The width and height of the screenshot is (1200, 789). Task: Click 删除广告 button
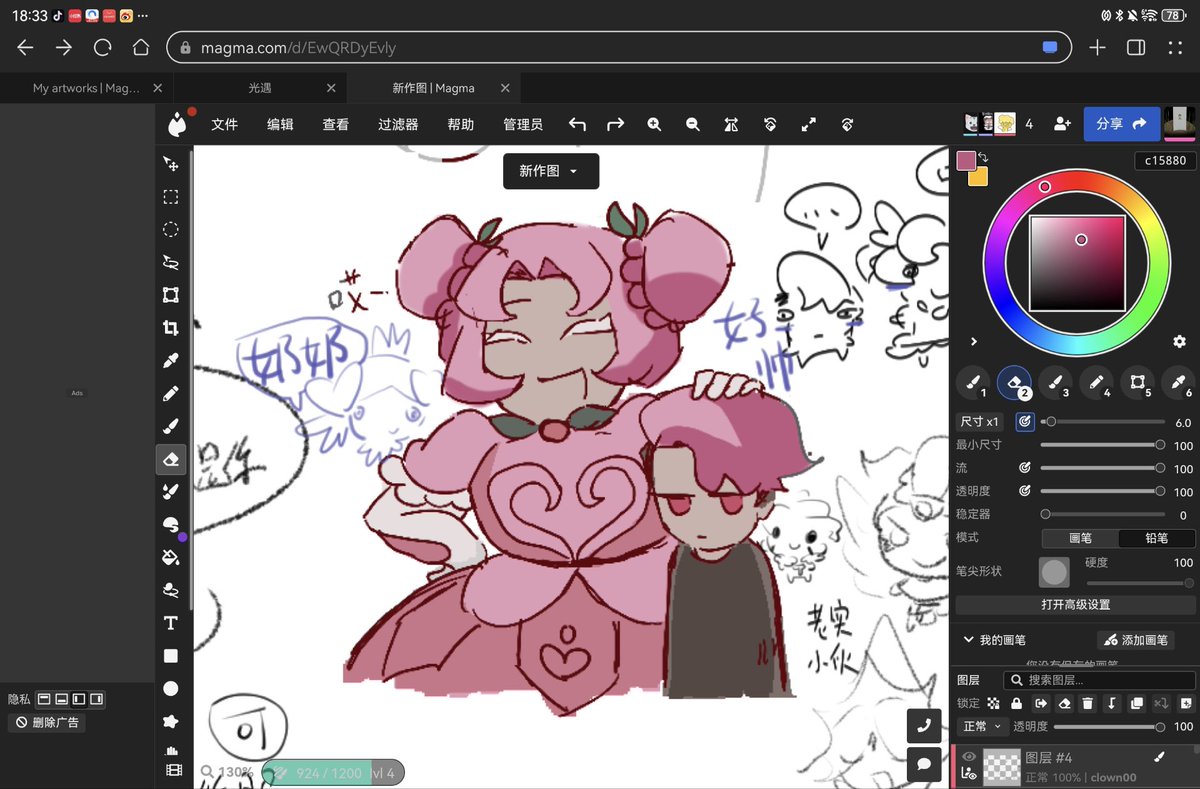tap(47, 722)
